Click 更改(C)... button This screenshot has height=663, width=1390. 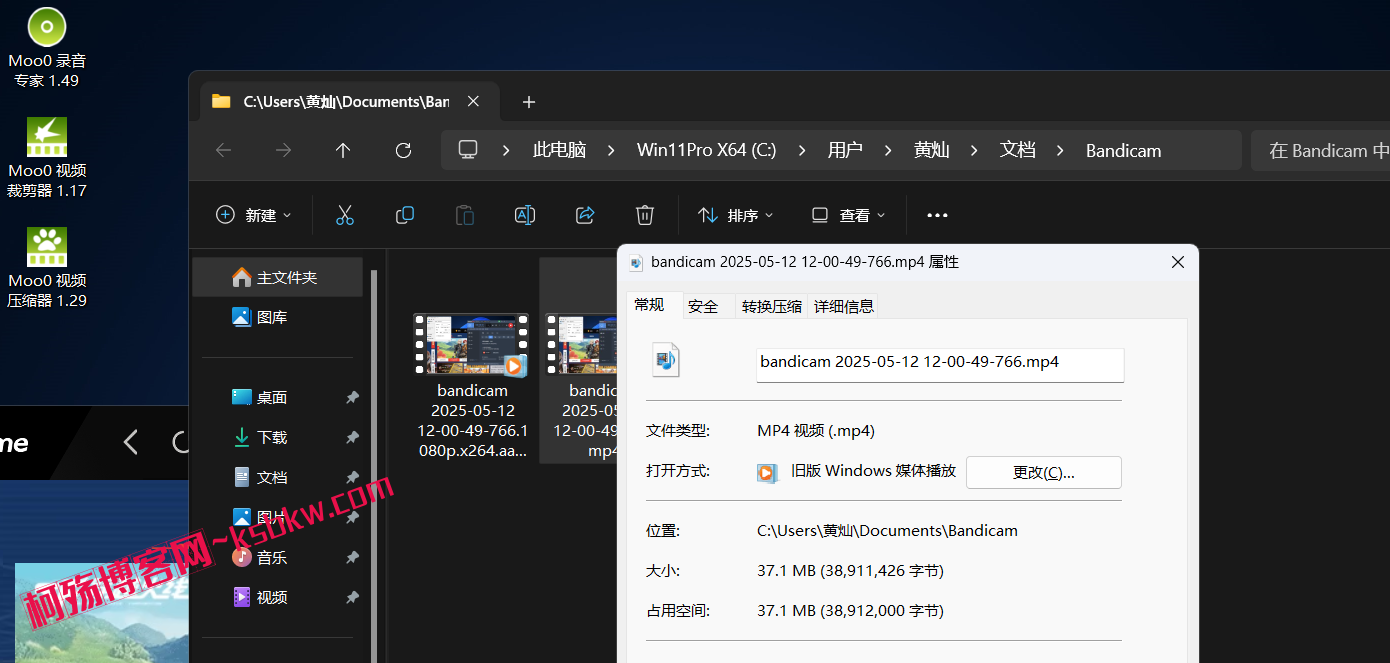pyautogui.click(x=1044, y=472)
